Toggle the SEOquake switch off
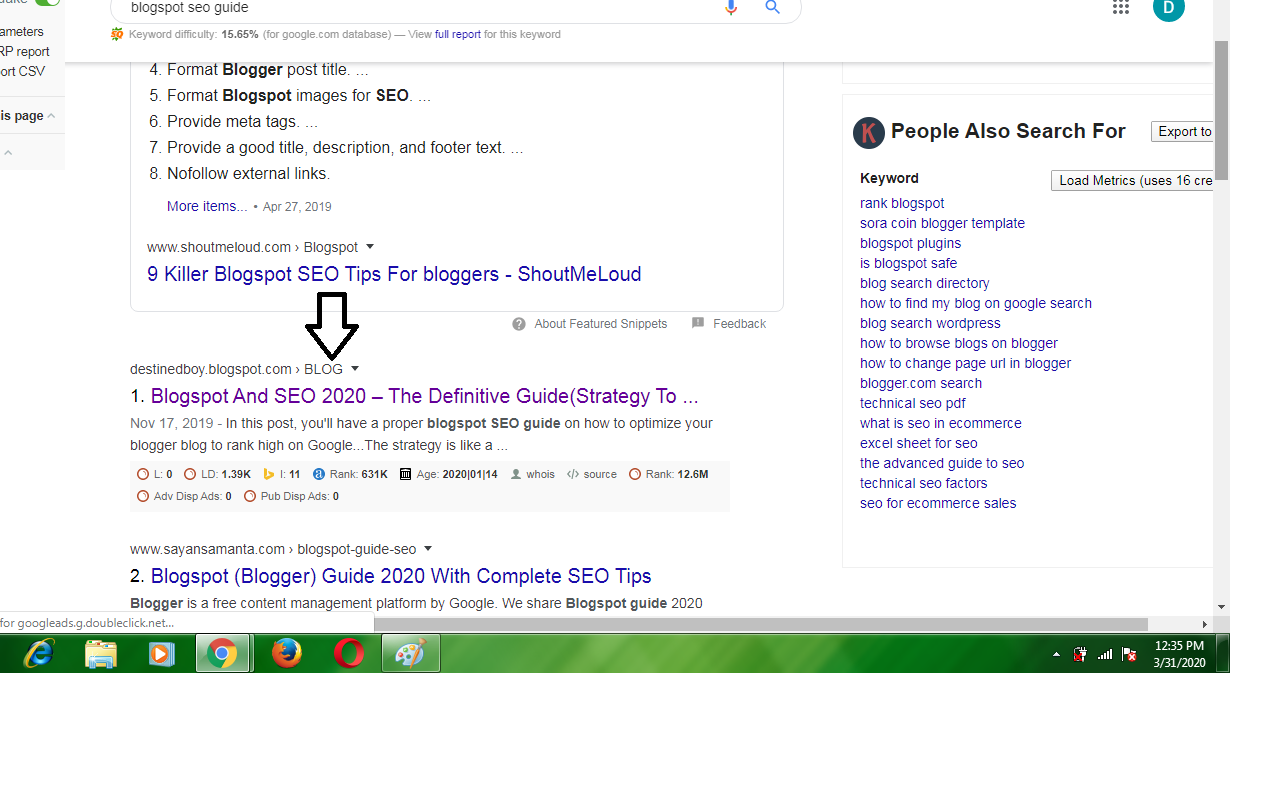The image size is (1280, 800). pos(47,3)
